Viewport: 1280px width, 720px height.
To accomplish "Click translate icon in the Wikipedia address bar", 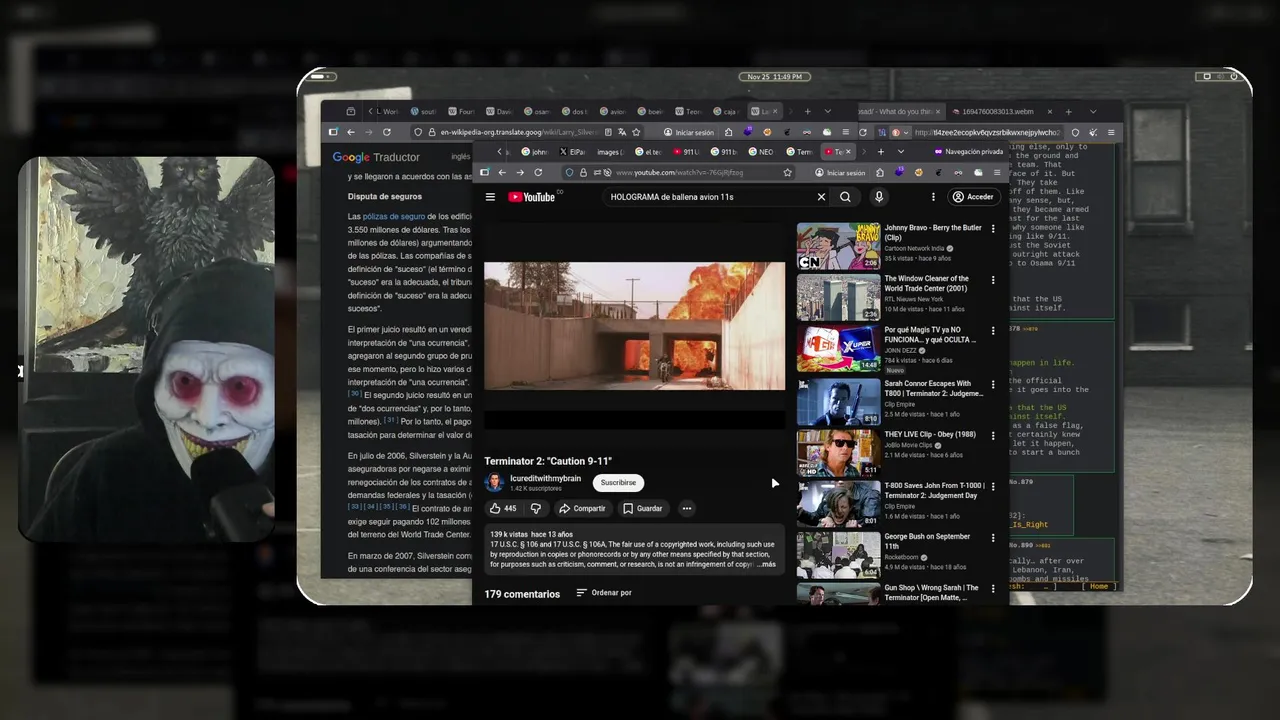I will coord(622,132).
